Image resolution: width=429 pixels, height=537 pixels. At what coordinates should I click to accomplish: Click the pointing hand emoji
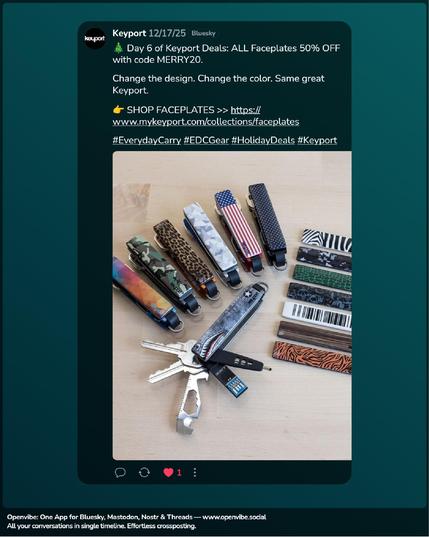click(118, 110)
